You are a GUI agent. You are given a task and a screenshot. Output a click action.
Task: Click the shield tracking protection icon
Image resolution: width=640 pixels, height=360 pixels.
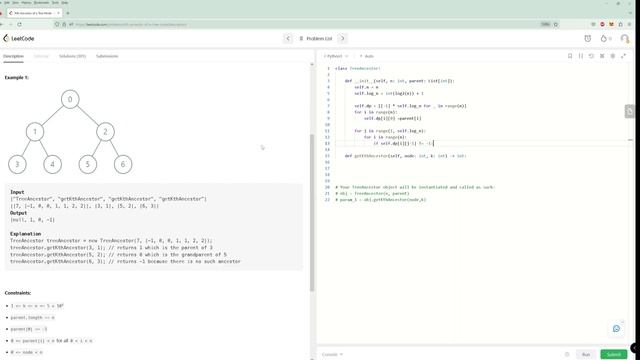coord(57,24)
